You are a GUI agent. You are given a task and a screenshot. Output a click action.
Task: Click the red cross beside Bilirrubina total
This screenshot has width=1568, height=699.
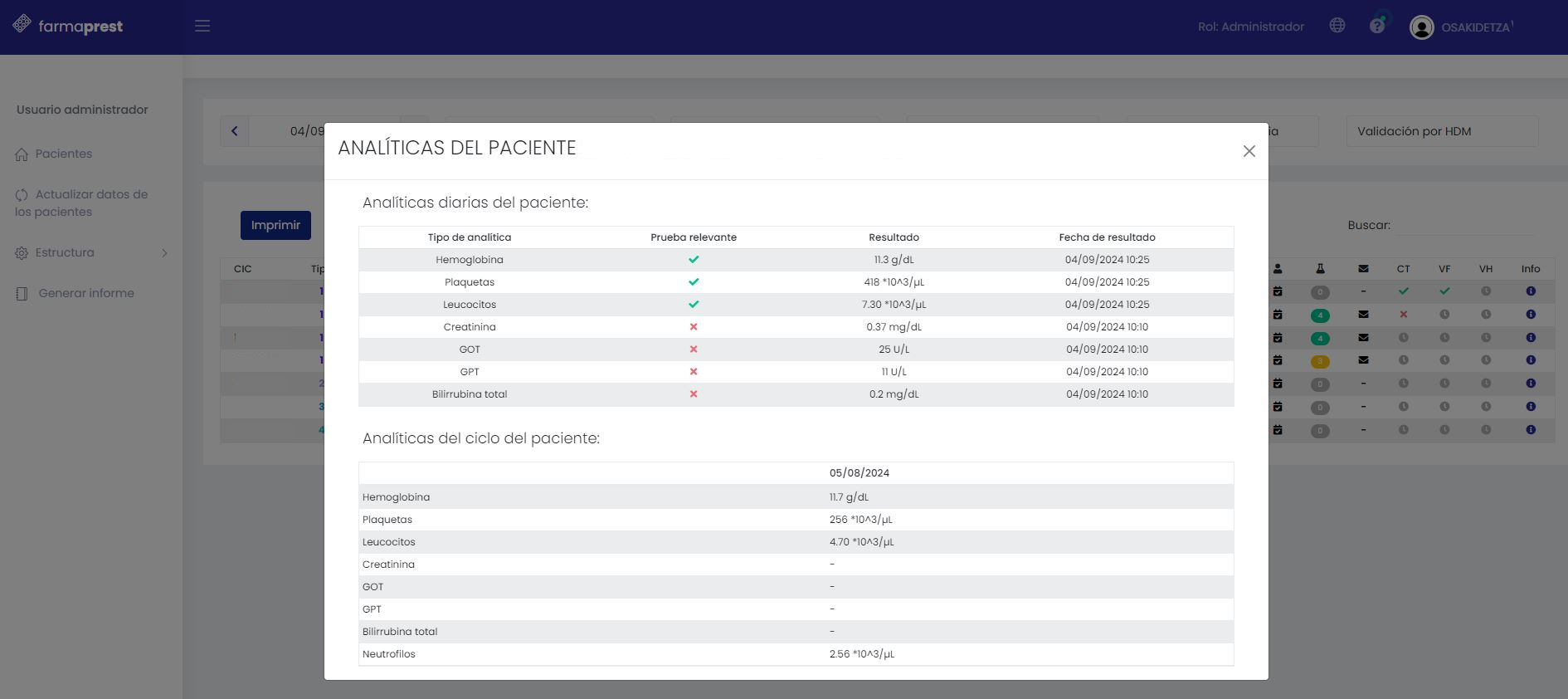(694, 394)
